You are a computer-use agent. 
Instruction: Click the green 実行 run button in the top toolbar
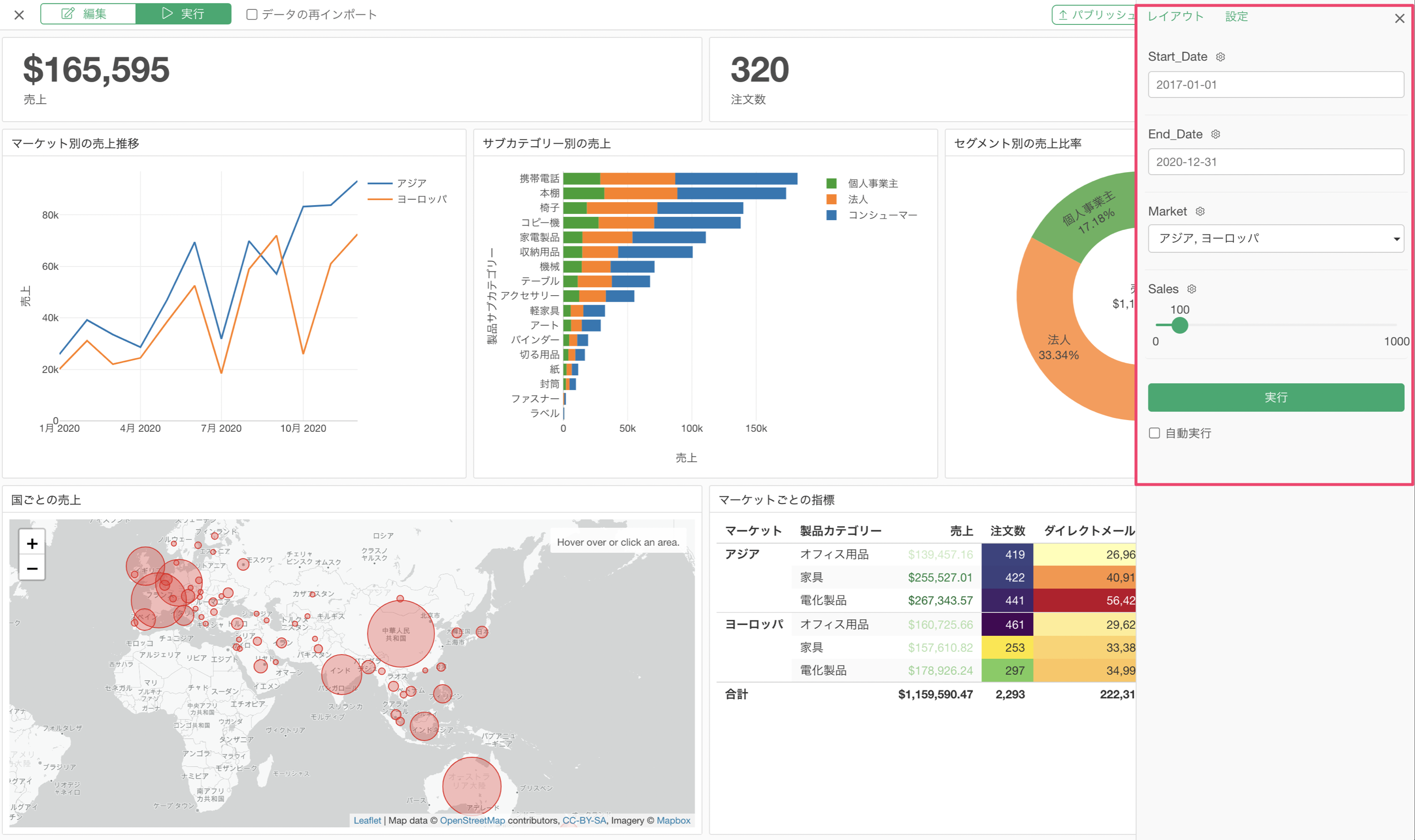tap(184, 14)
